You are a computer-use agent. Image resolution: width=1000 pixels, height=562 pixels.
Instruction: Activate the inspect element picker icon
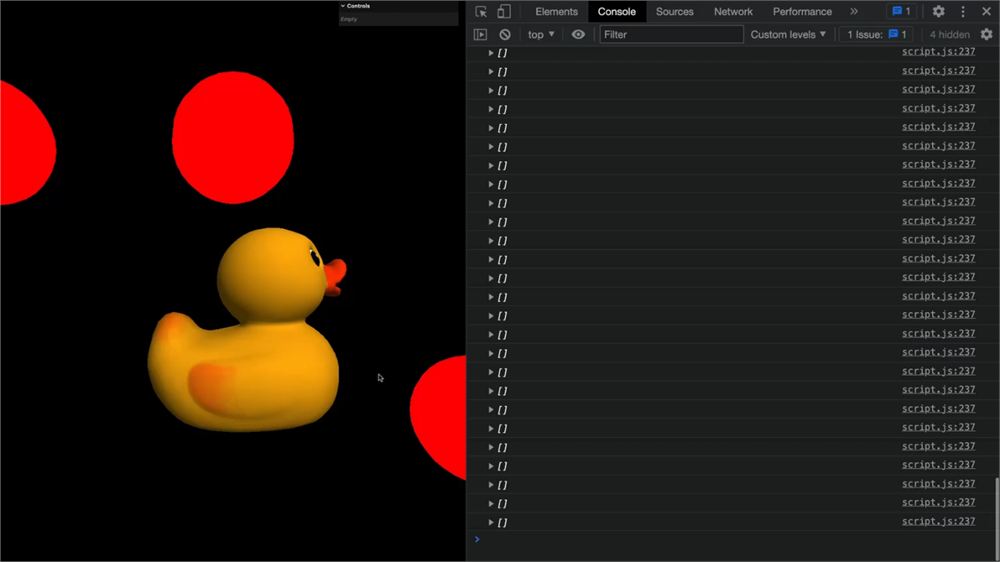coord(481,11)
